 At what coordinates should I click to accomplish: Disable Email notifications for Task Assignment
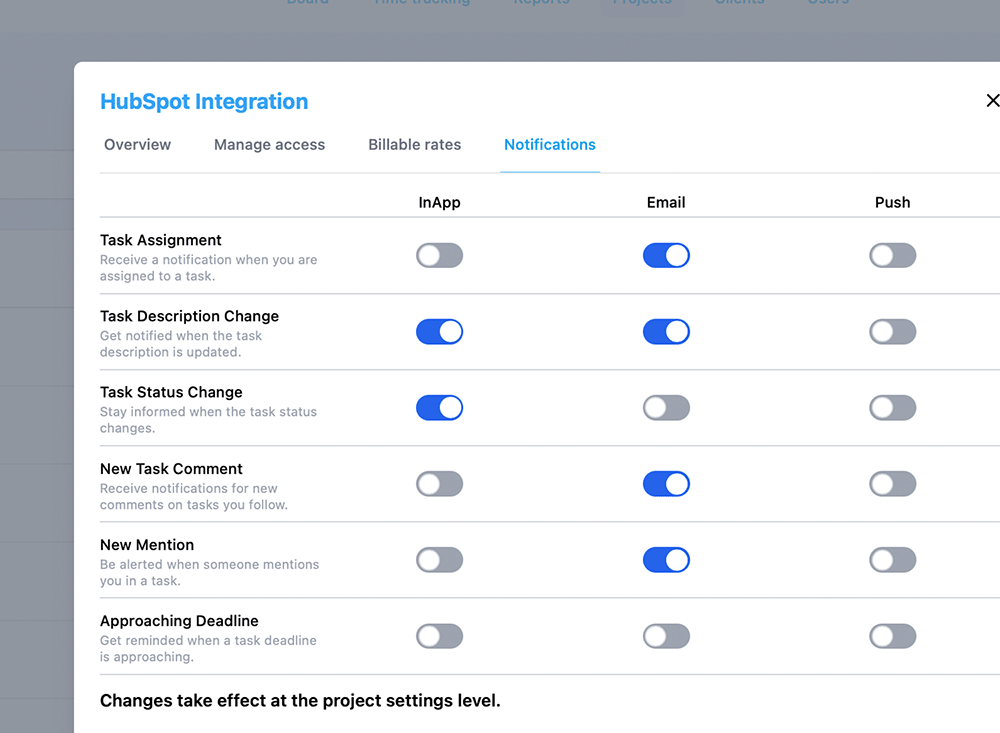tap(666, 256)
